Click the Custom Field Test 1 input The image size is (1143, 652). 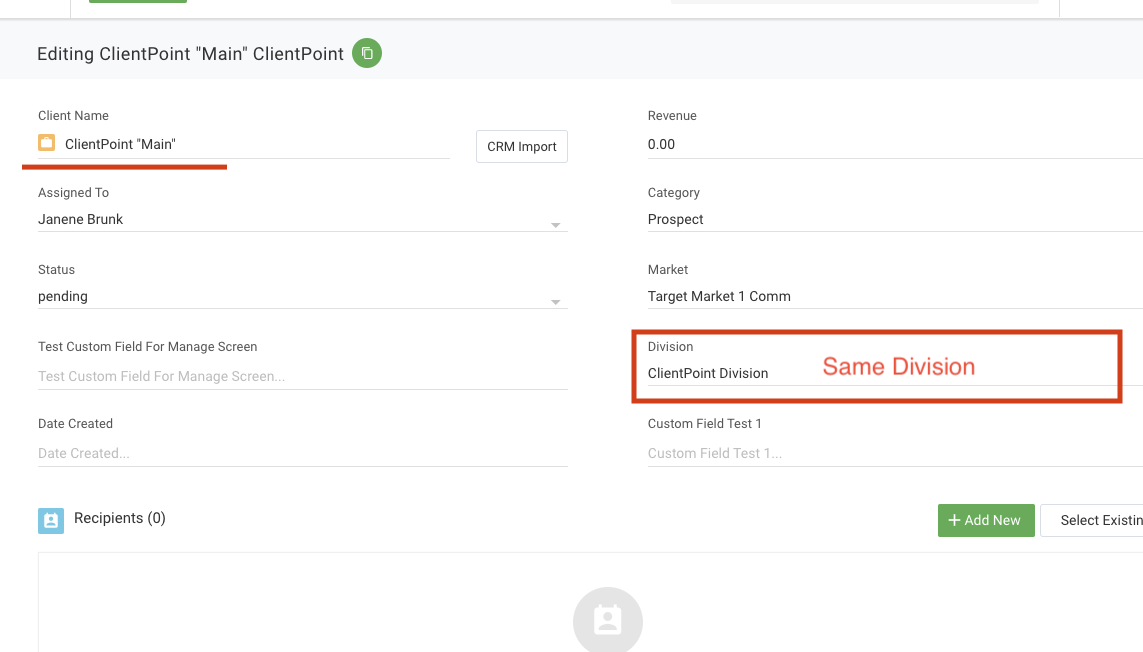tap(895, 454)
